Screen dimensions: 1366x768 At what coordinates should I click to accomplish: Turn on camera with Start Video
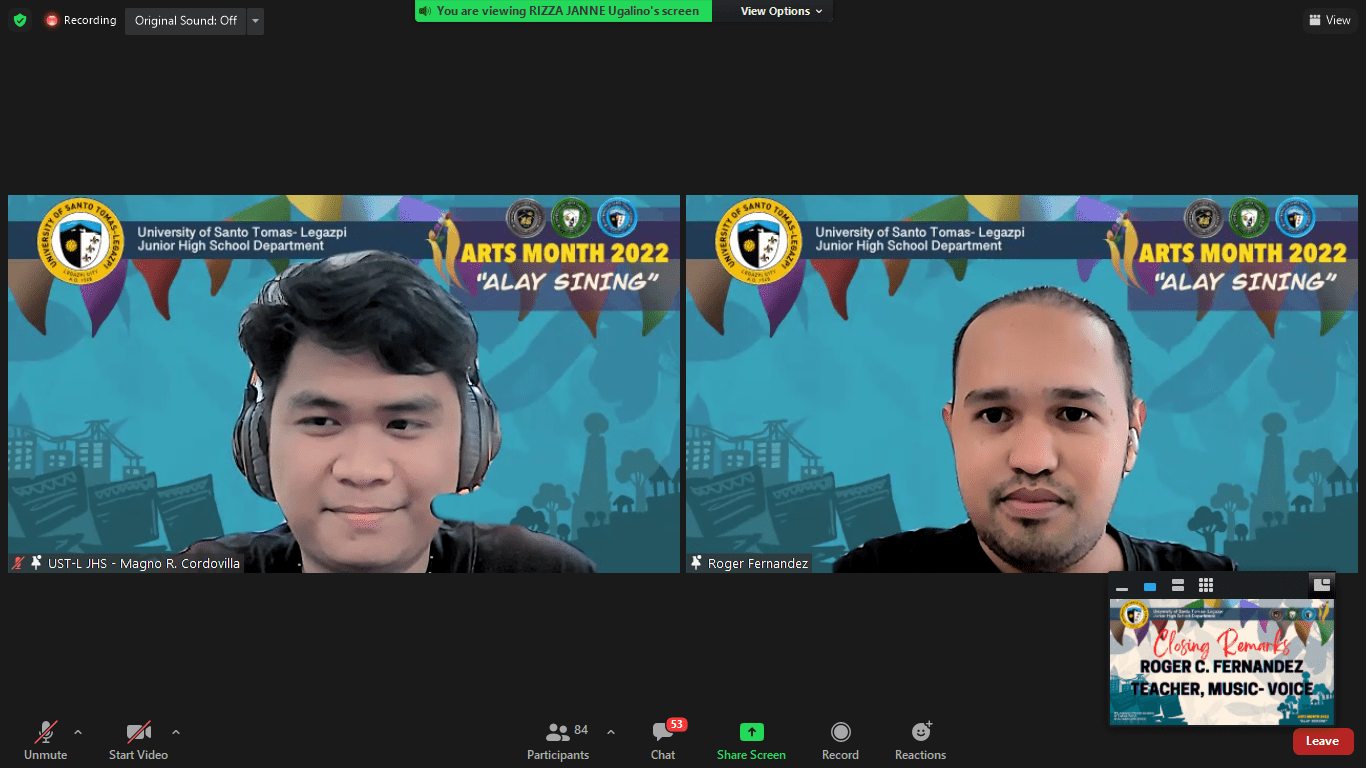138,733
